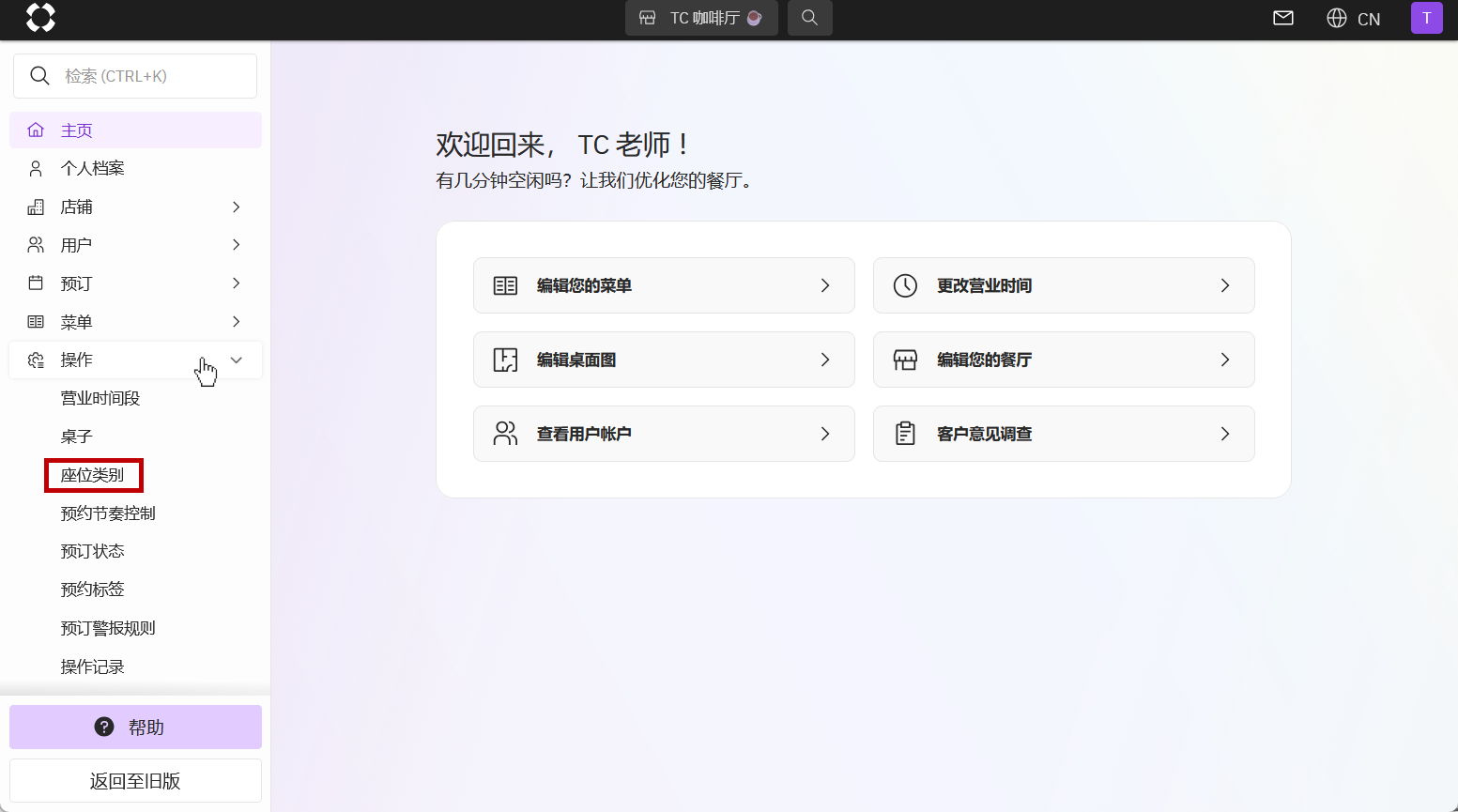Click the question mark icon in 帮助
The height and width of the screenshot is (812, 1458).
click(x=104, y=727)
